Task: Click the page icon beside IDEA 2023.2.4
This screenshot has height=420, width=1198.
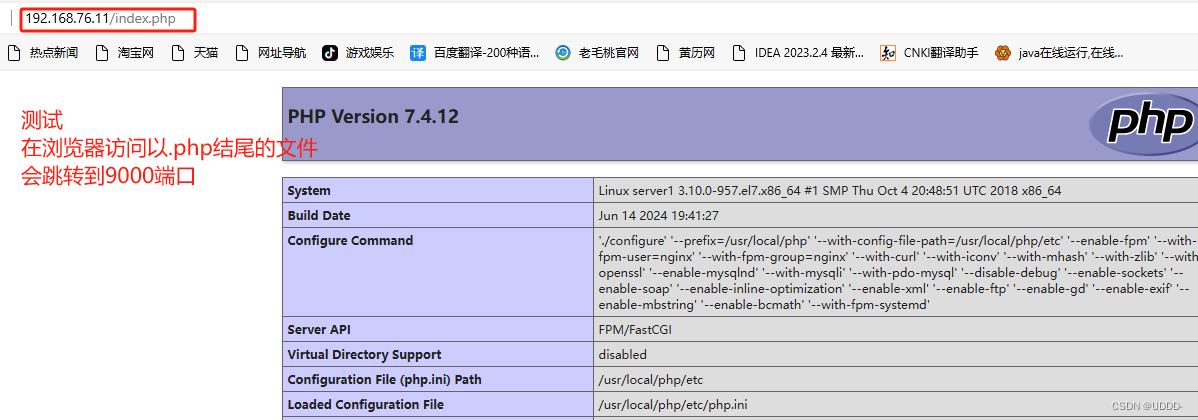Action: tap(739, 53)
